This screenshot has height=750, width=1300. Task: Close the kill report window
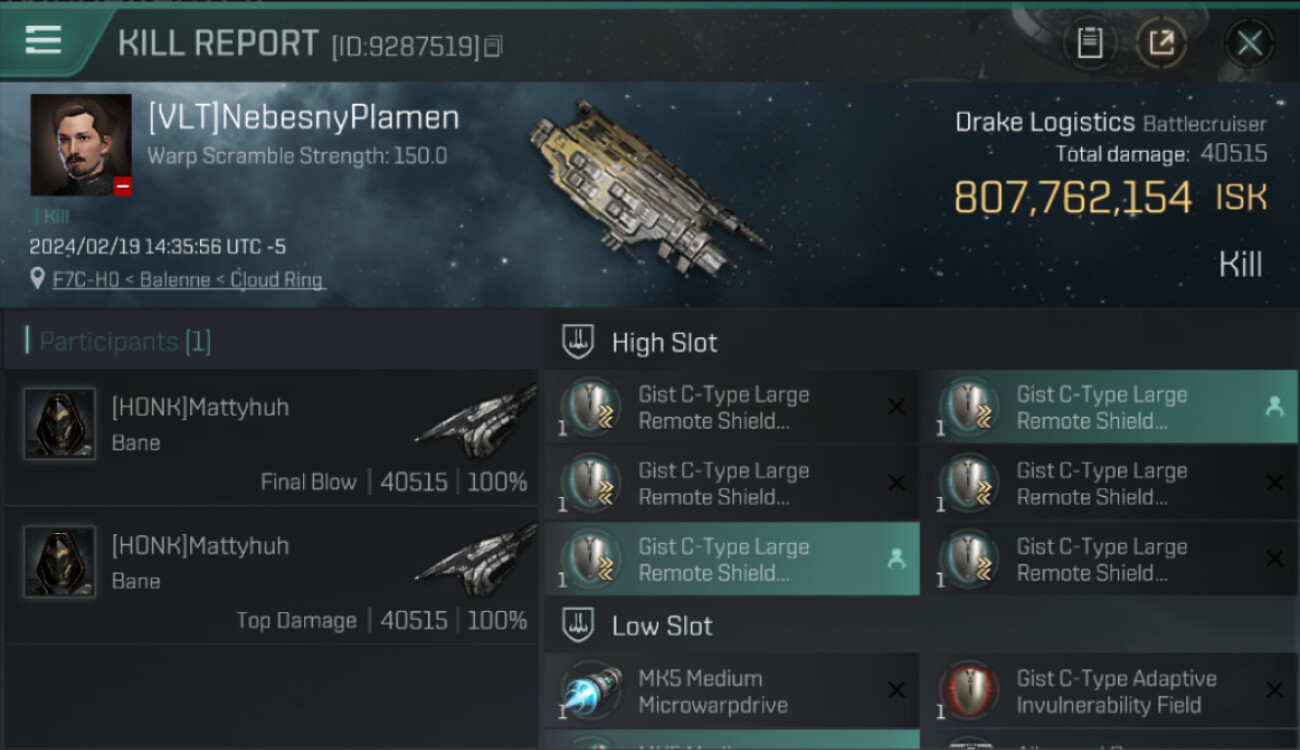click(x=1249, y=43)
